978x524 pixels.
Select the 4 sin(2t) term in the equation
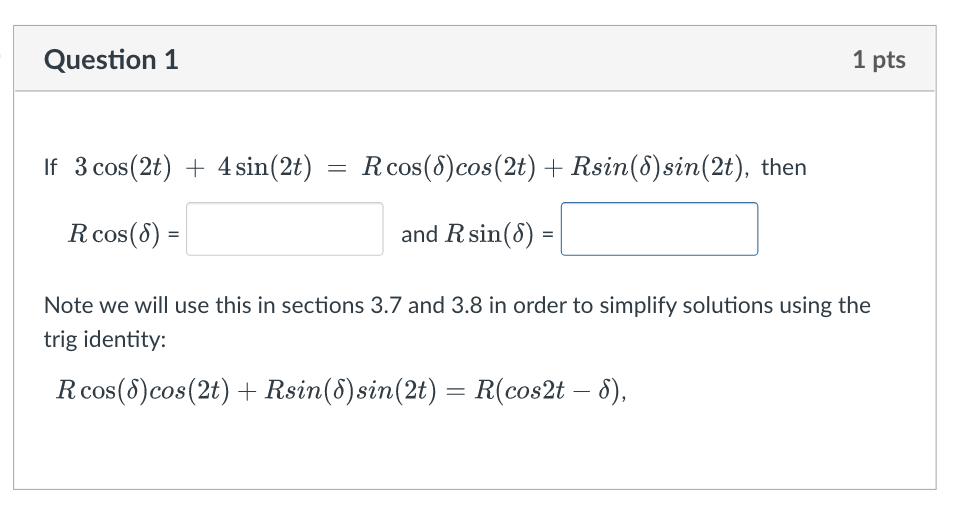(x=264, y=167)
